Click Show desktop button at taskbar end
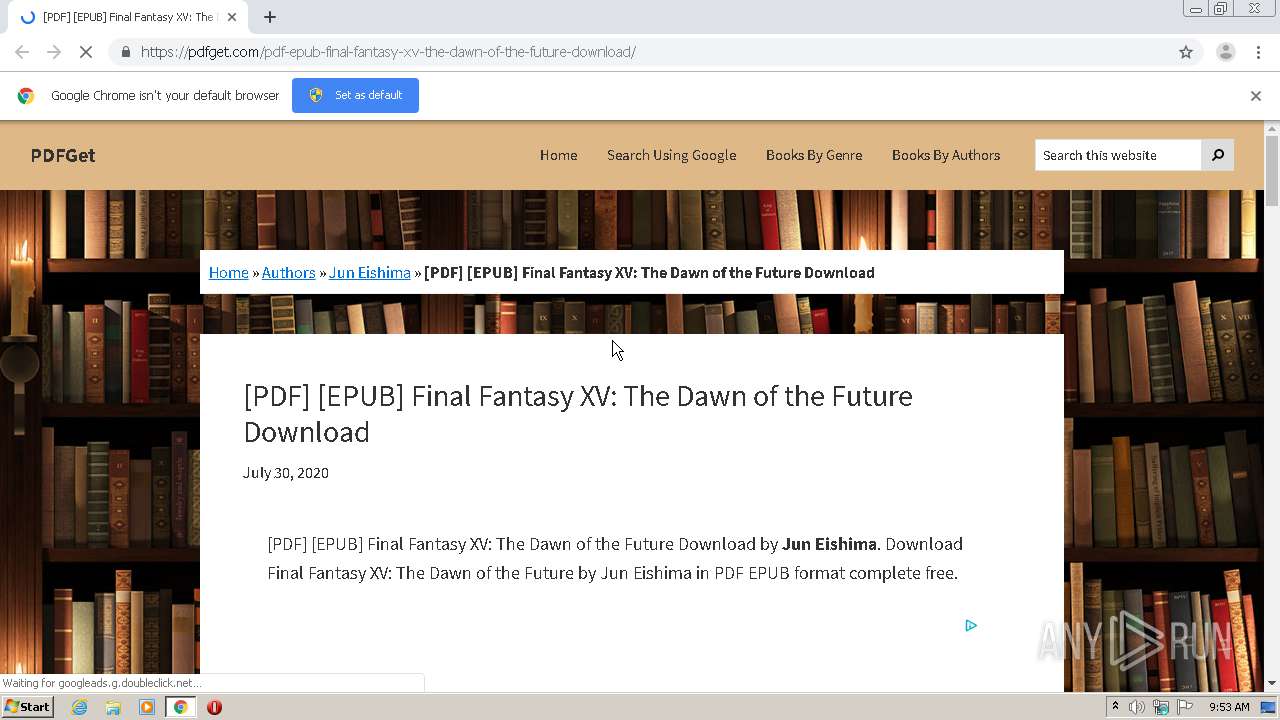This screenshot has width=1280, height=720. pos(1269,707)
